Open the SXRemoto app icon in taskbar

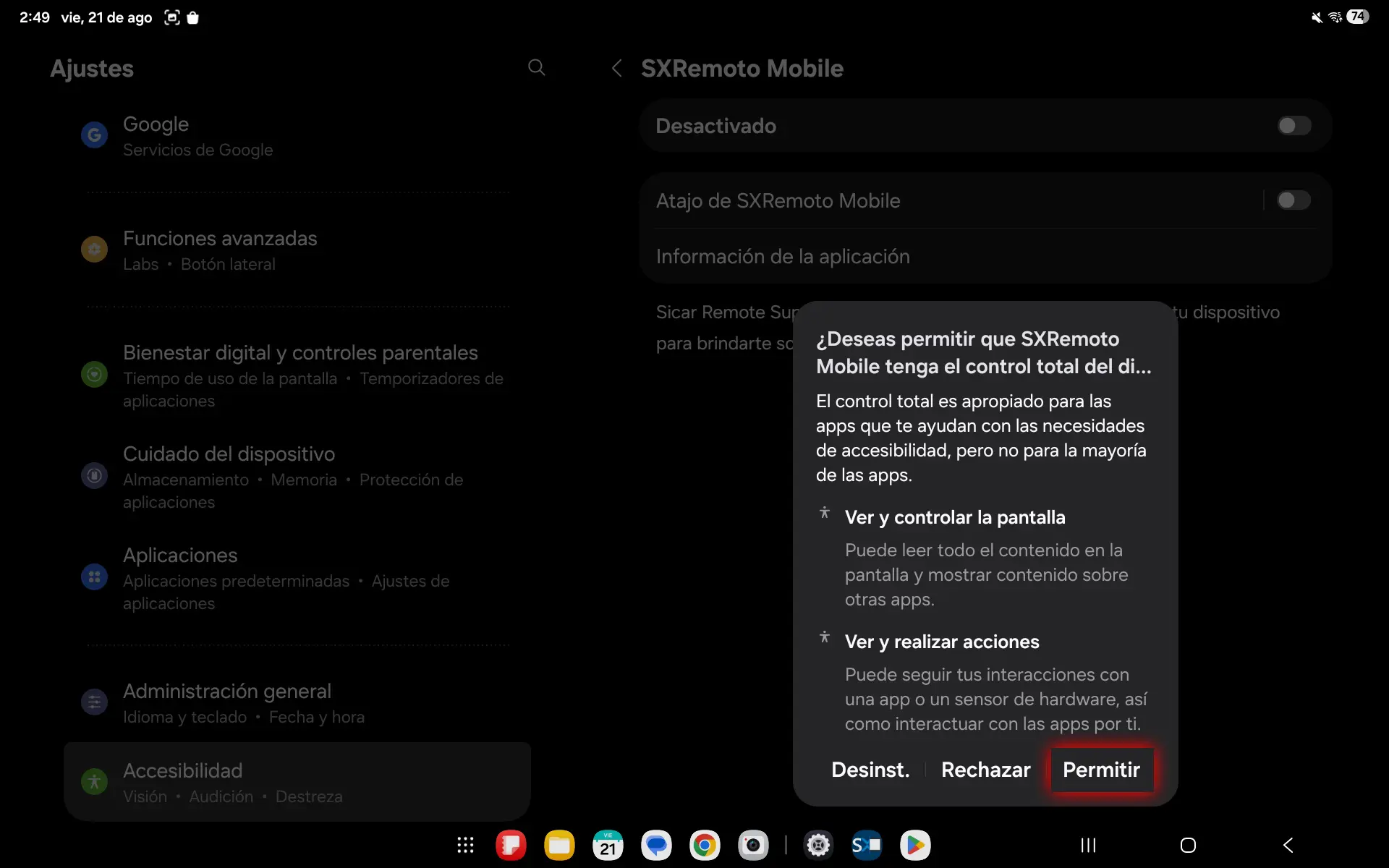[867, 845]
